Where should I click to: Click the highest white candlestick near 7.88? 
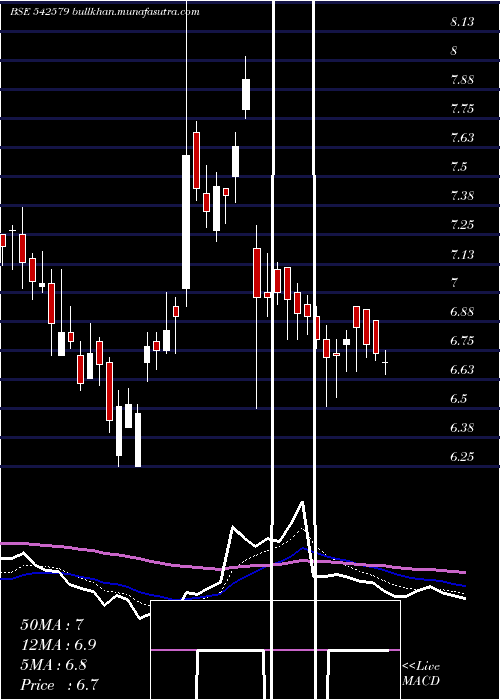(x=246, y=94)
